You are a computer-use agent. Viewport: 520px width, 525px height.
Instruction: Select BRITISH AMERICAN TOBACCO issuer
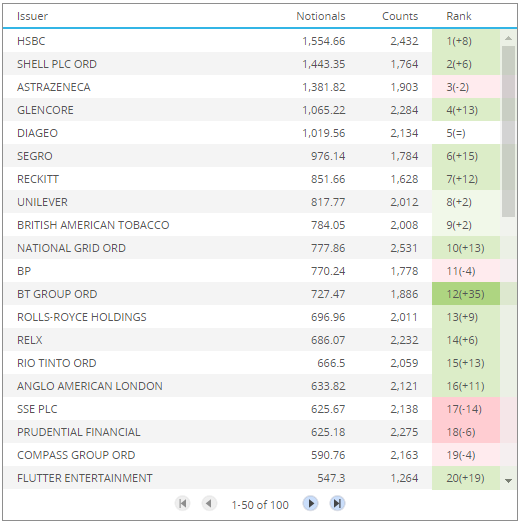pyautogui.click(x=93, y=225)
